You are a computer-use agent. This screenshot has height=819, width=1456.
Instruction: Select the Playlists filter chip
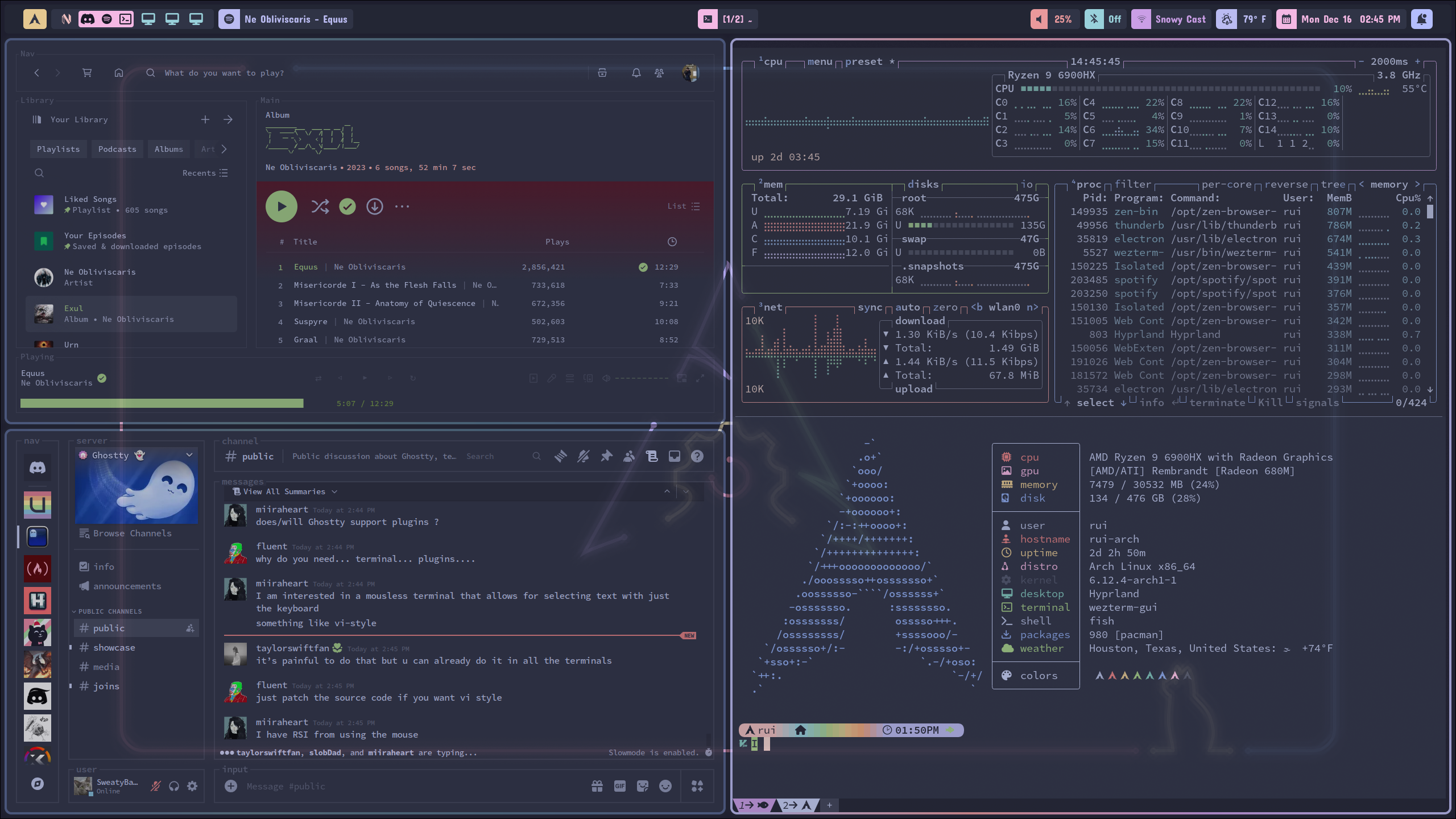click(59, 149)
